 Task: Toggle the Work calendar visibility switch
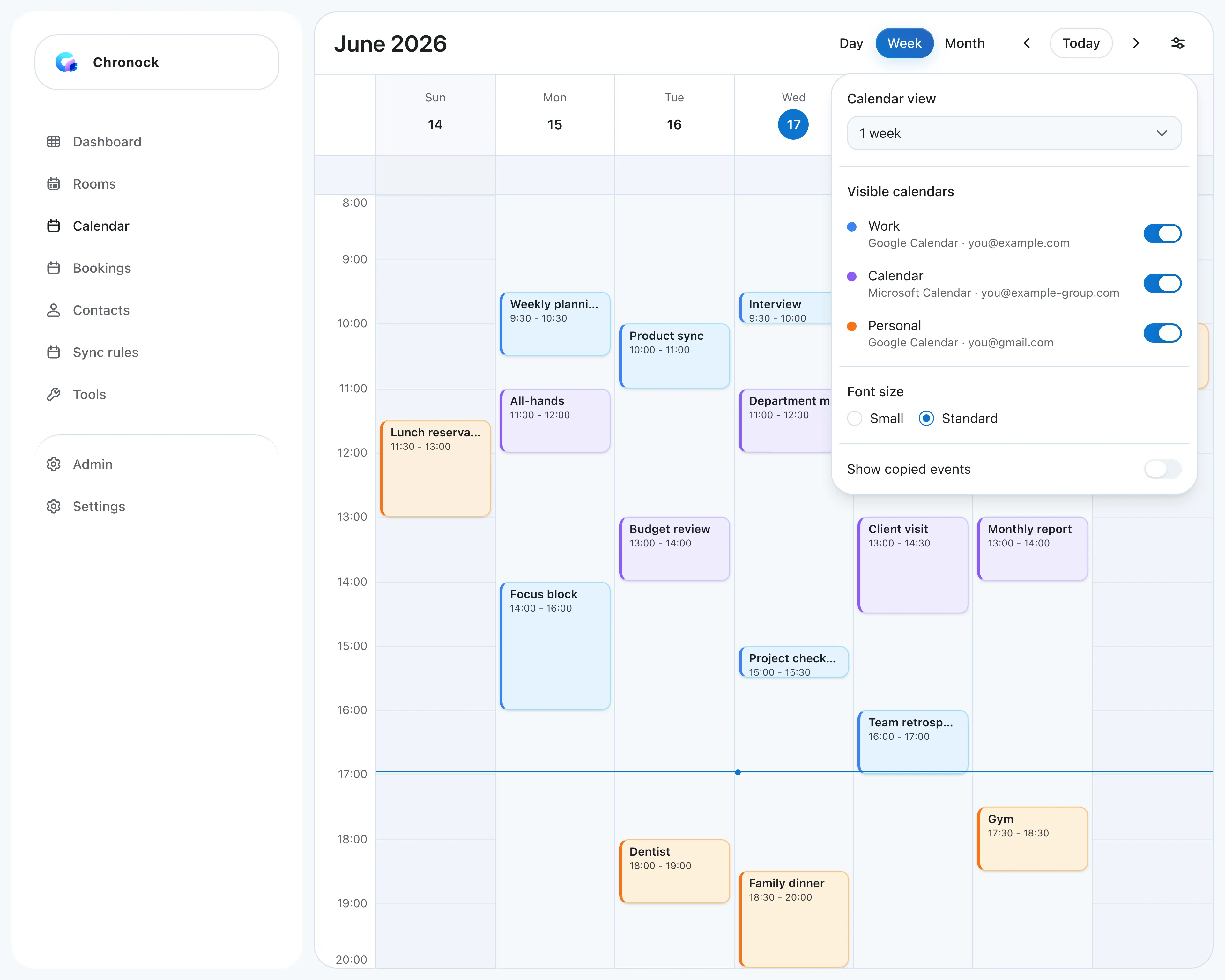click(x=1162, y=234)
